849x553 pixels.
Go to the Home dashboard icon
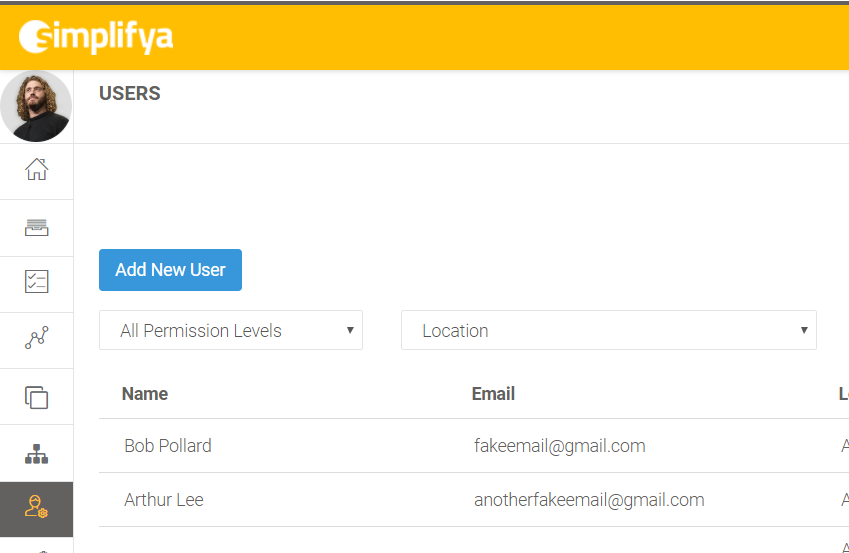pyautogui.click(x=36, y=170)
